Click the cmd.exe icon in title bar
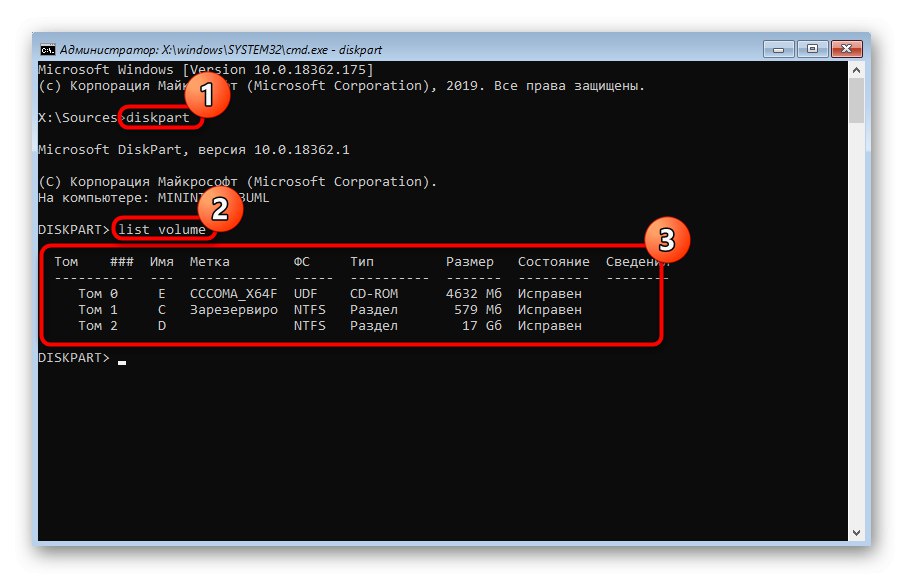Image resolution: width=903 pixels, height=578 pixels. tap(47, 50)
